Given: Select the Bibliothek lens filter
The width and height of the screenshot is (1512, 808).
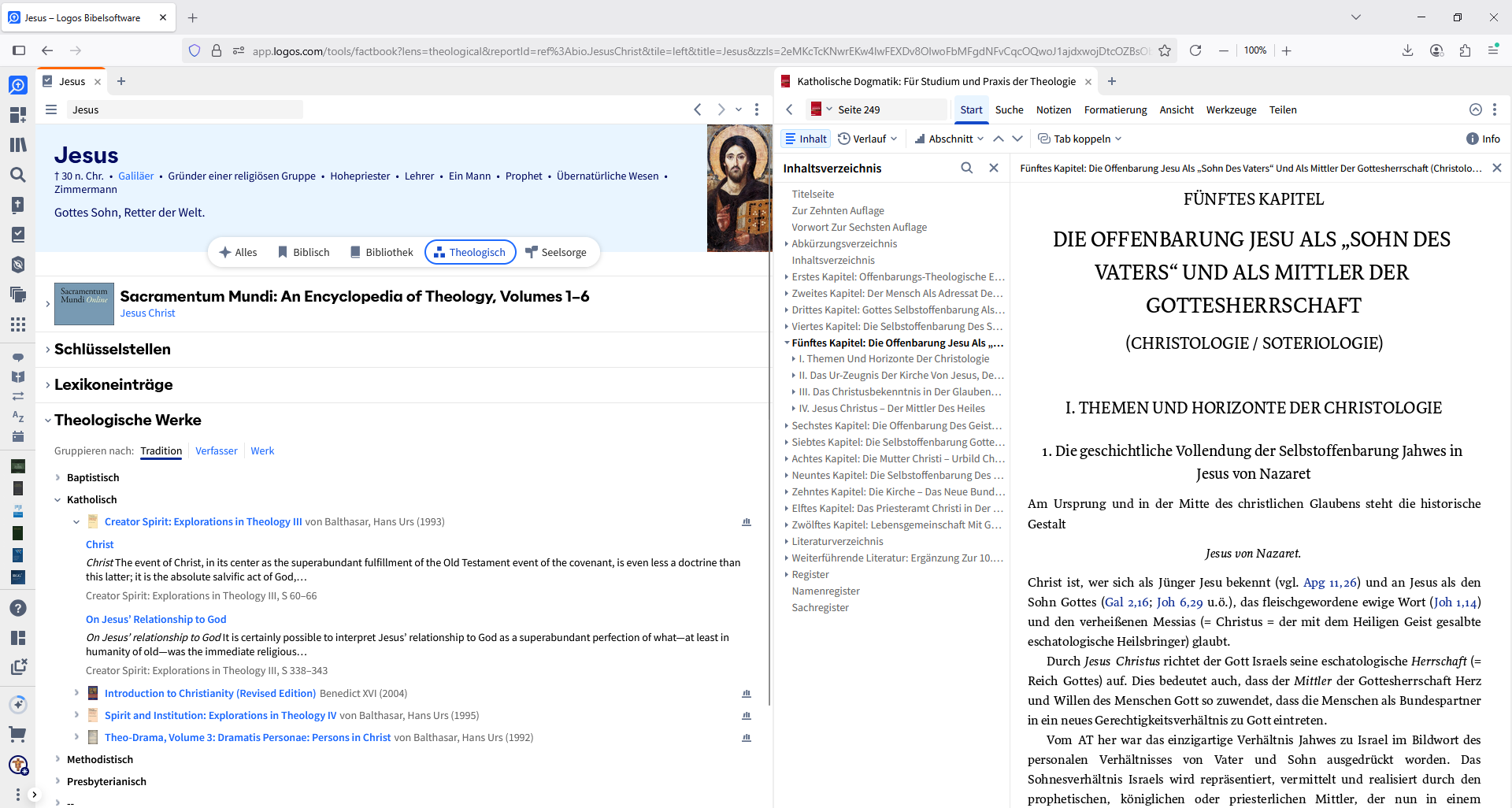Looking at the screenshot, I should click(x=382, y=252).
